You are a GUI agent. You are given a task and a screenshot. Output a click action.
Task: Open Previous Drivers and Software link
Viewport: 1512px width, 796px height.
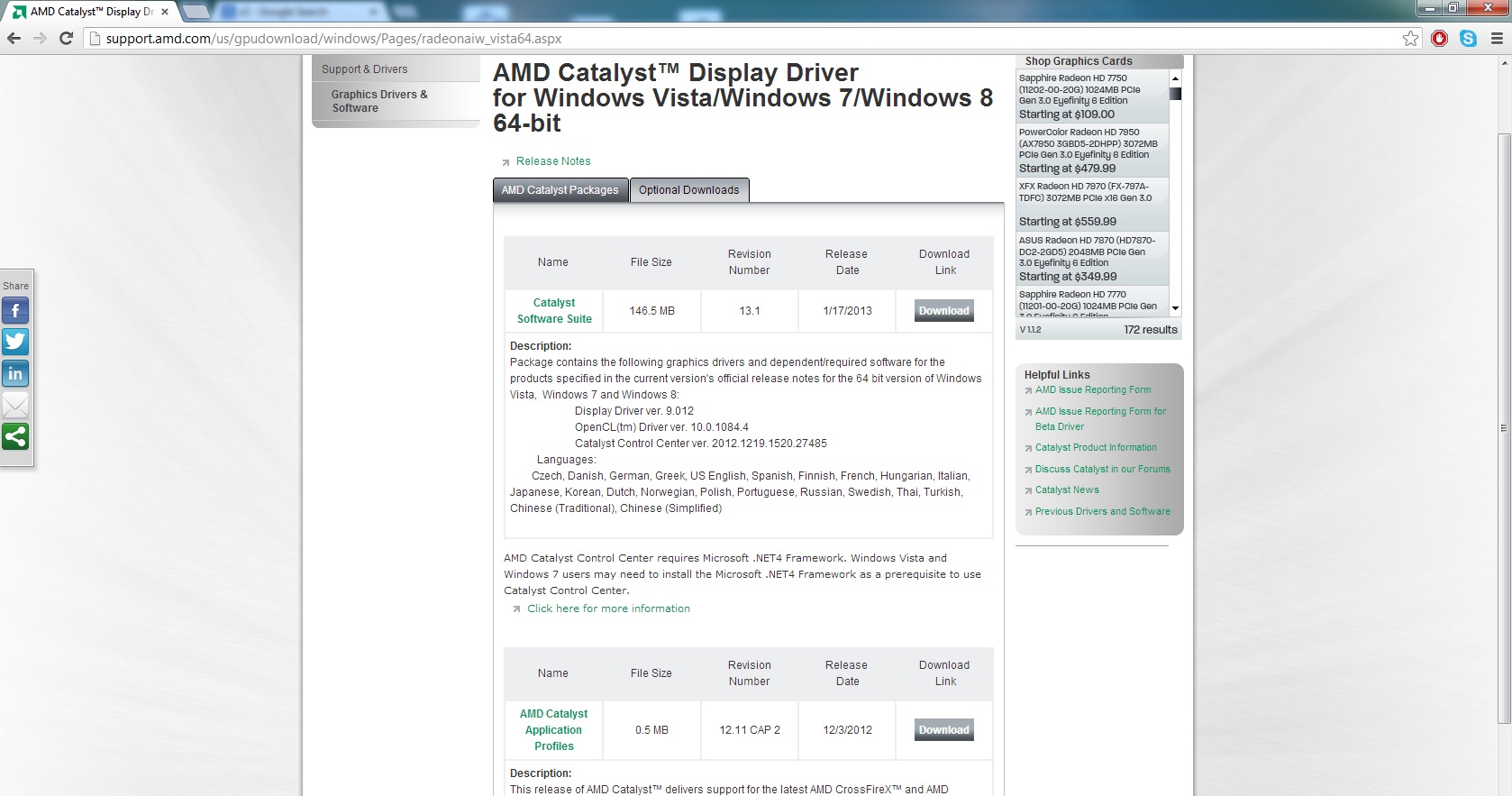pyautogui.click(x=1103, y=512)
